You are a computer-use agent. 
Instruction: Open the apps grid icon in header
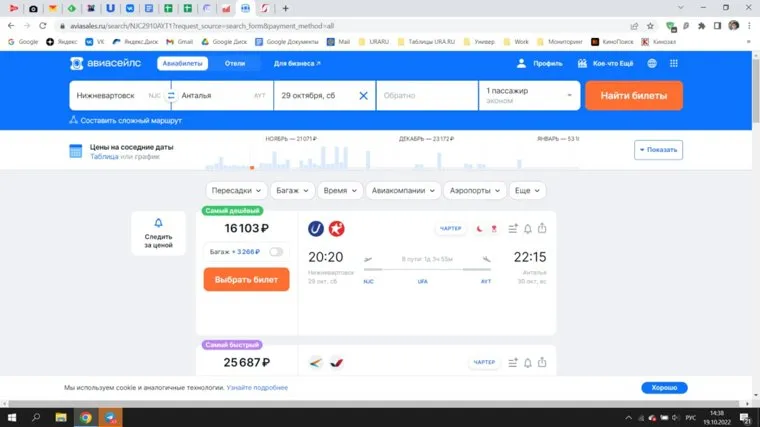point(681,63)
